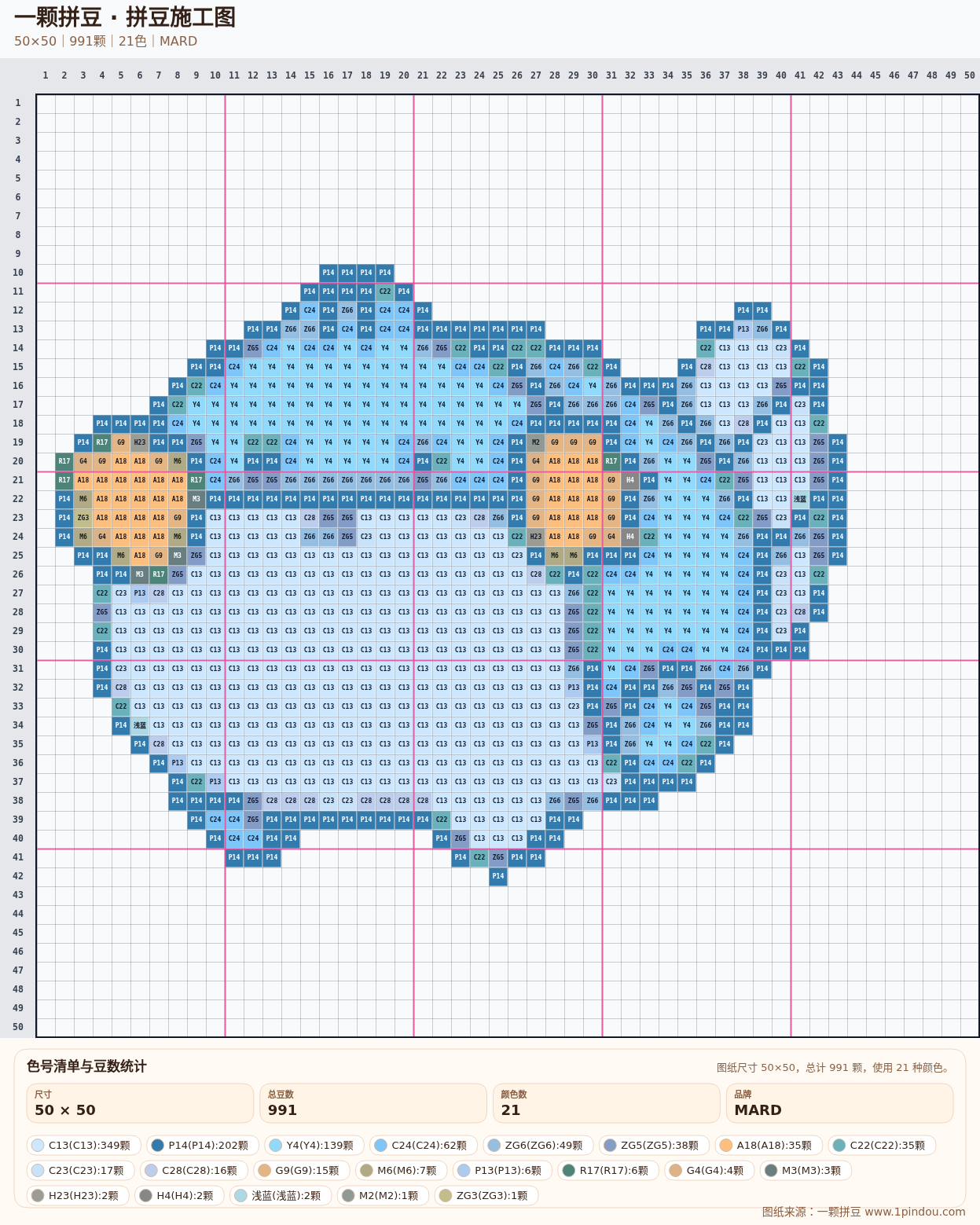Select the 品牌 MARD stat card
This screenshot has height=1225, width=980.
coord(840,1103)
